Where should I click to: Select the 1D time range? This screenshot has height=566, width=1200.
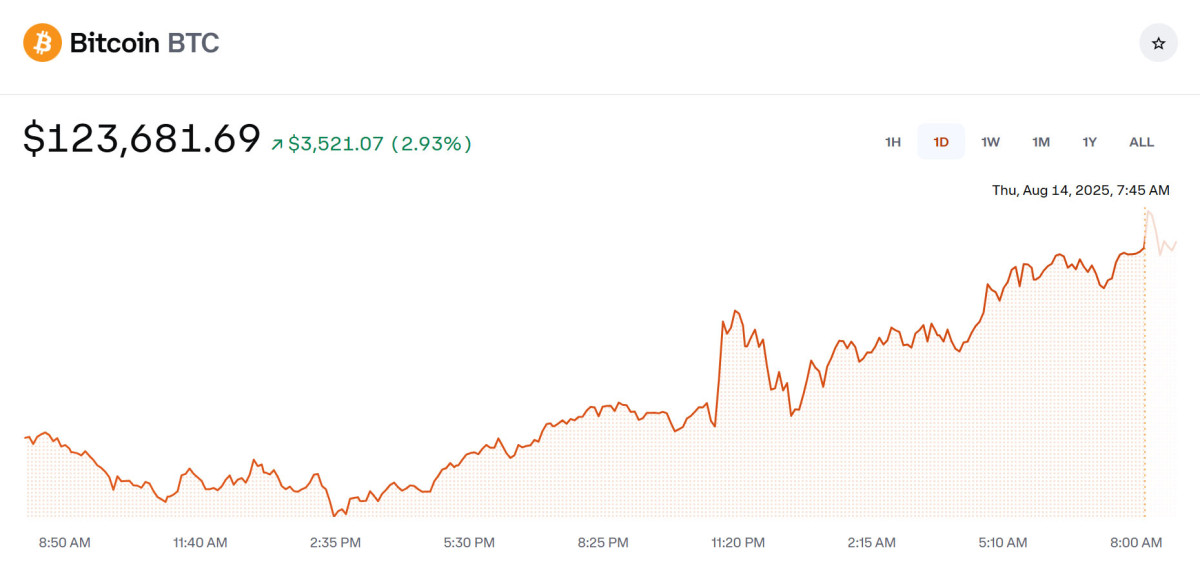[941, 142]
